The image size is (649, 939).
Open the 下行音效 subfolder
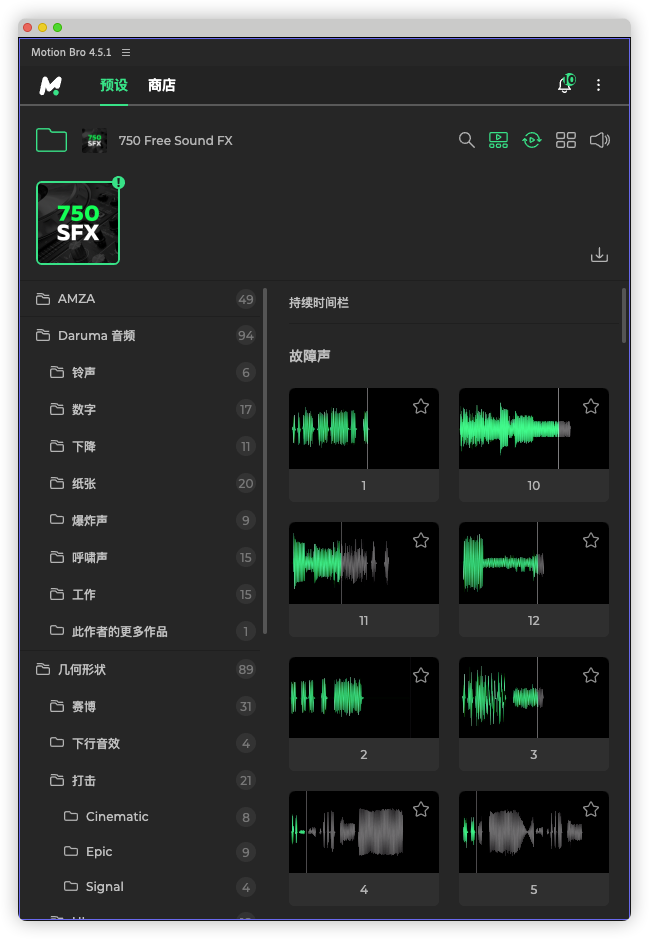tap(141, 744)
